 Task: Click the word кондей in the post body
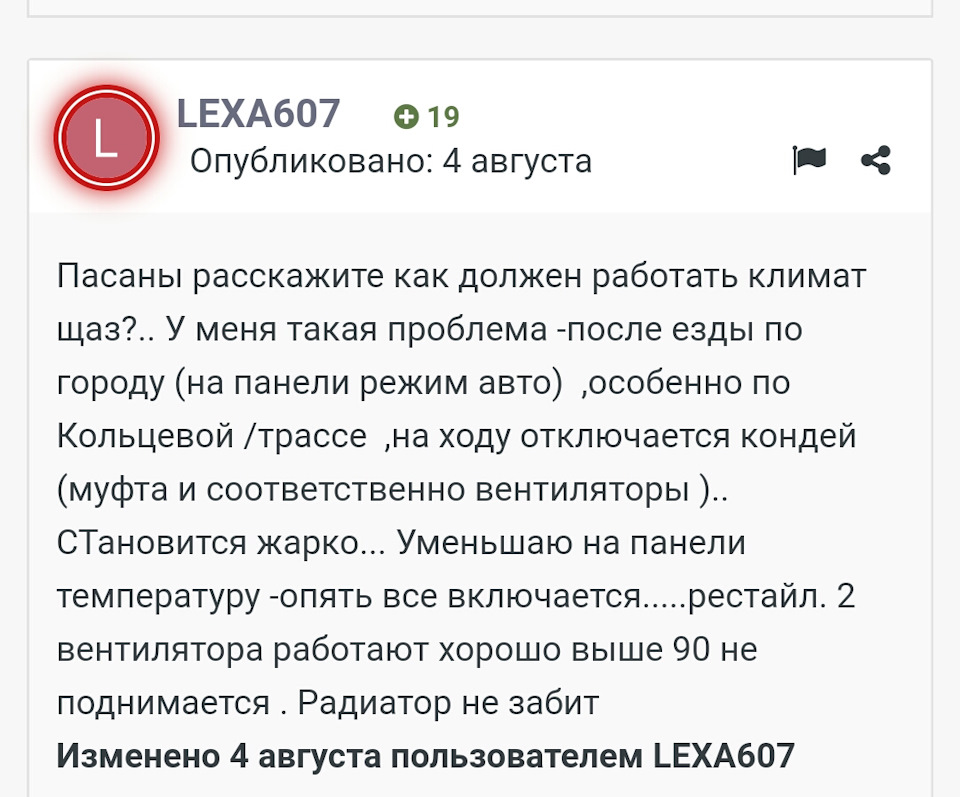coord(800,435)
